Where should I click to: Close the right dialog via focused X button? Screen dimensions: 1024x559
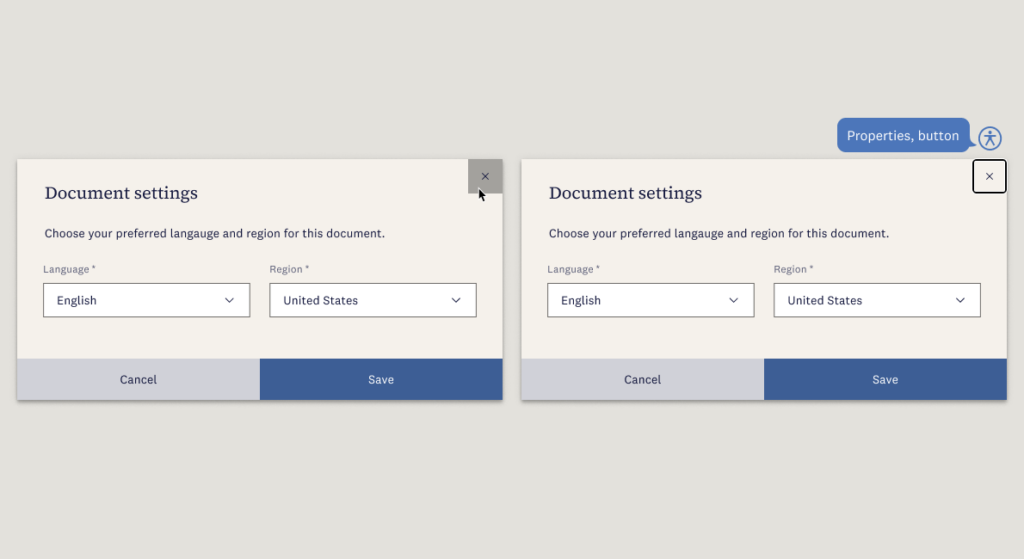pos(989,176)
